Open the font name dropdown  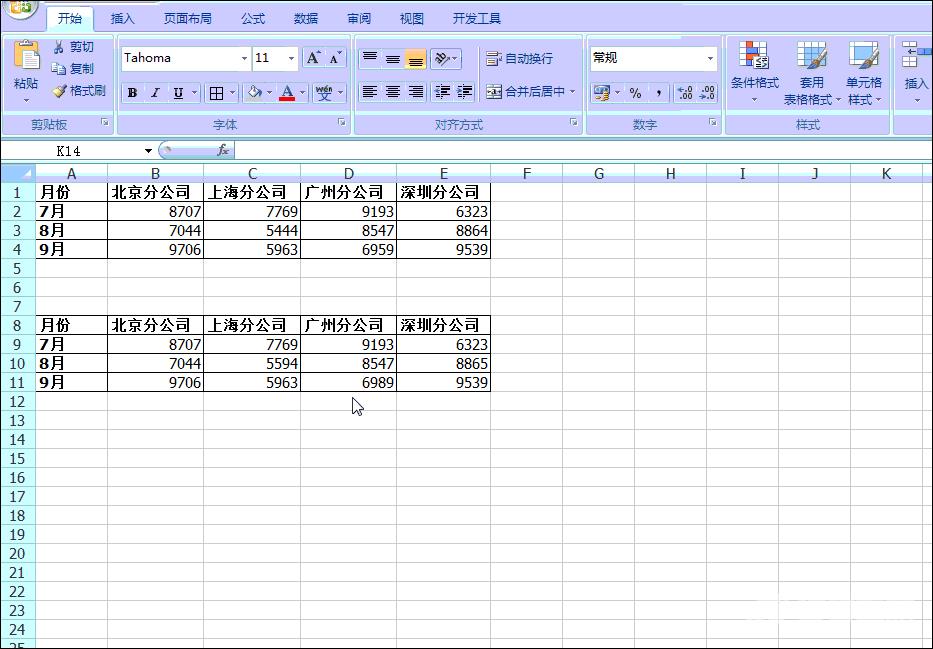tap(243, 58)
